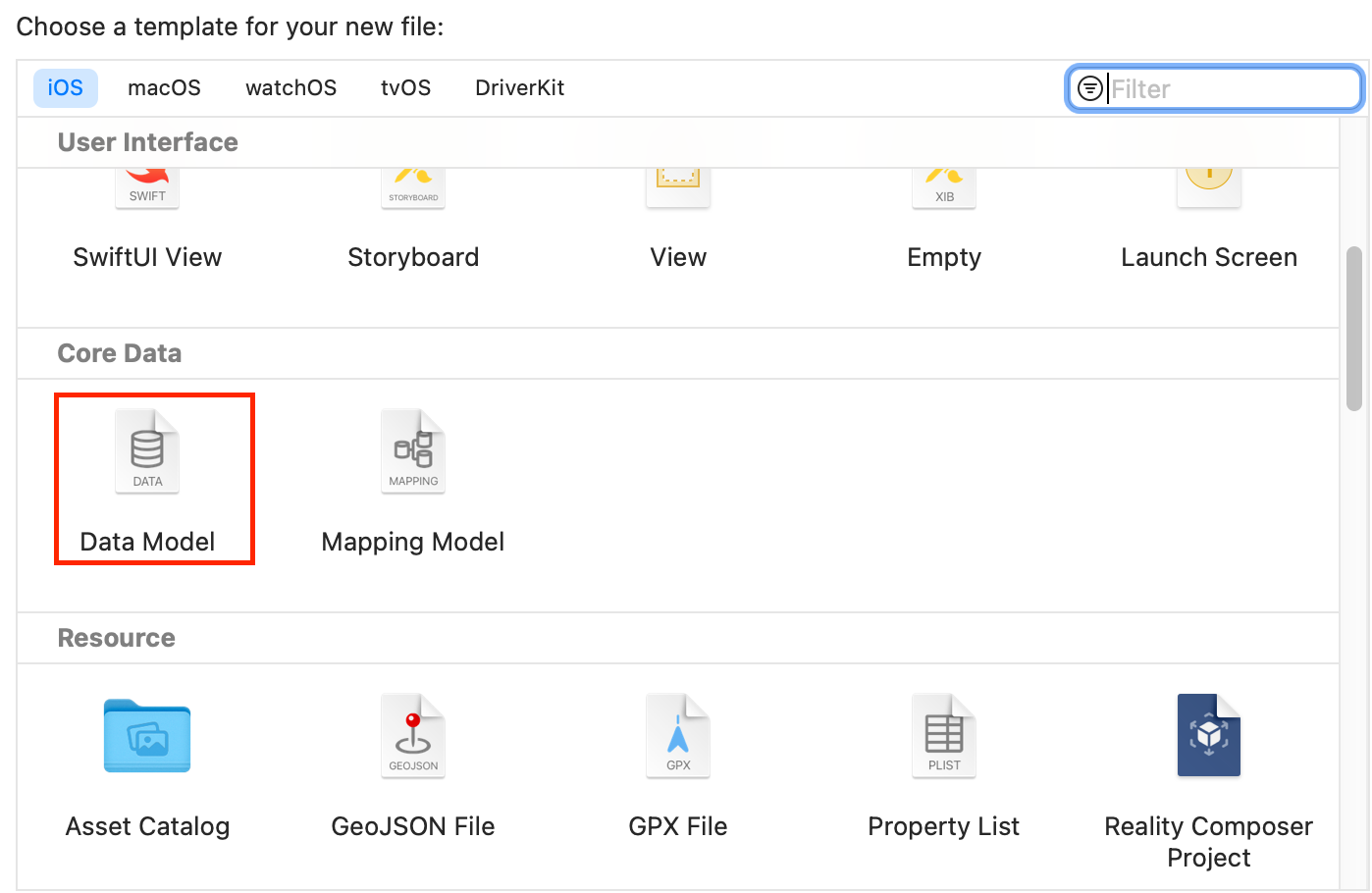Switch to the tvOS platform tab
Image resolution: width=1372 pixels, height=893 pixels.
(x=405, y=87)
